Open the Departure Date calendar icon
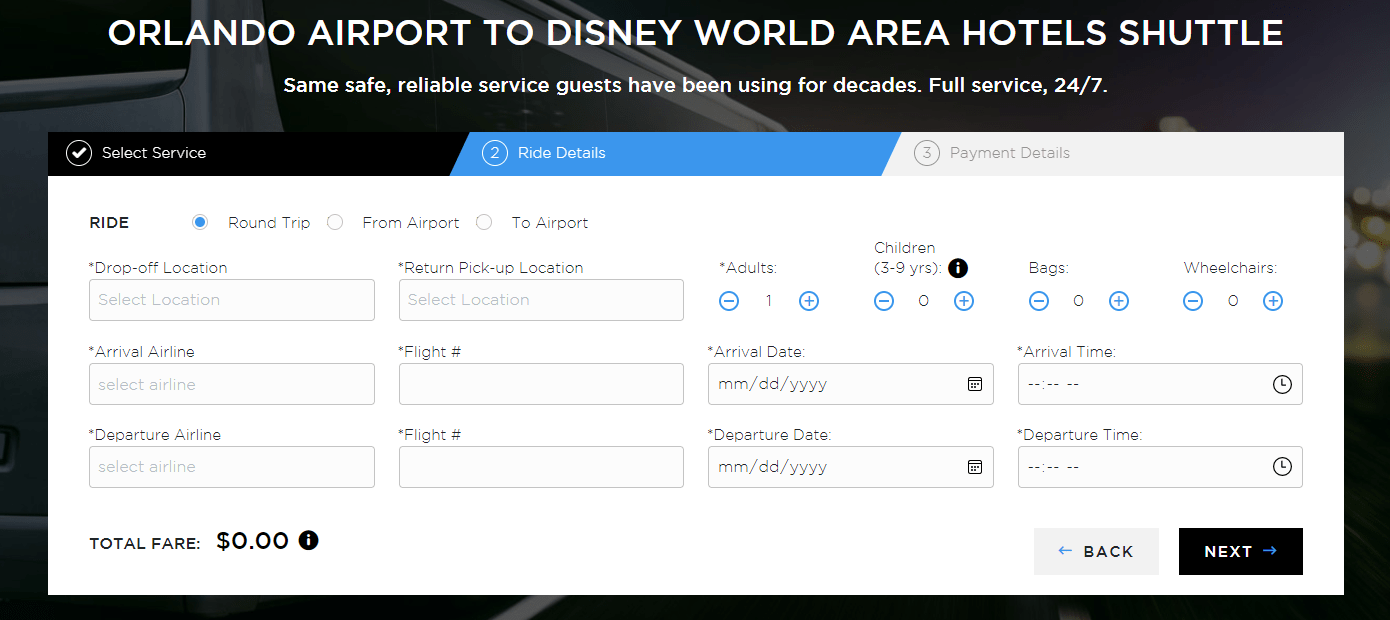1390x620 pixels. pyautogui.click(x=974, y=466)
